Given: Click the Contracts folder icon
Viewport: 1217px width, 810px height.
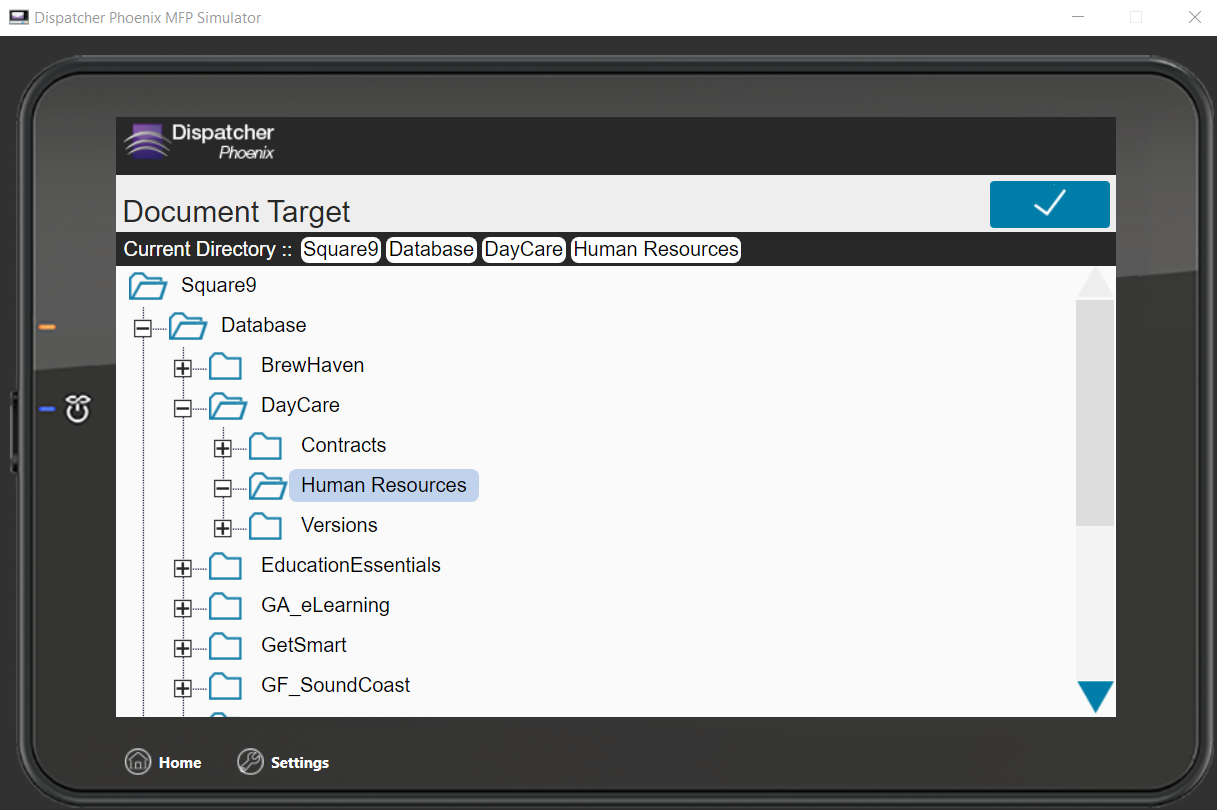Looking at the screenshot, I should coord(266,446).
